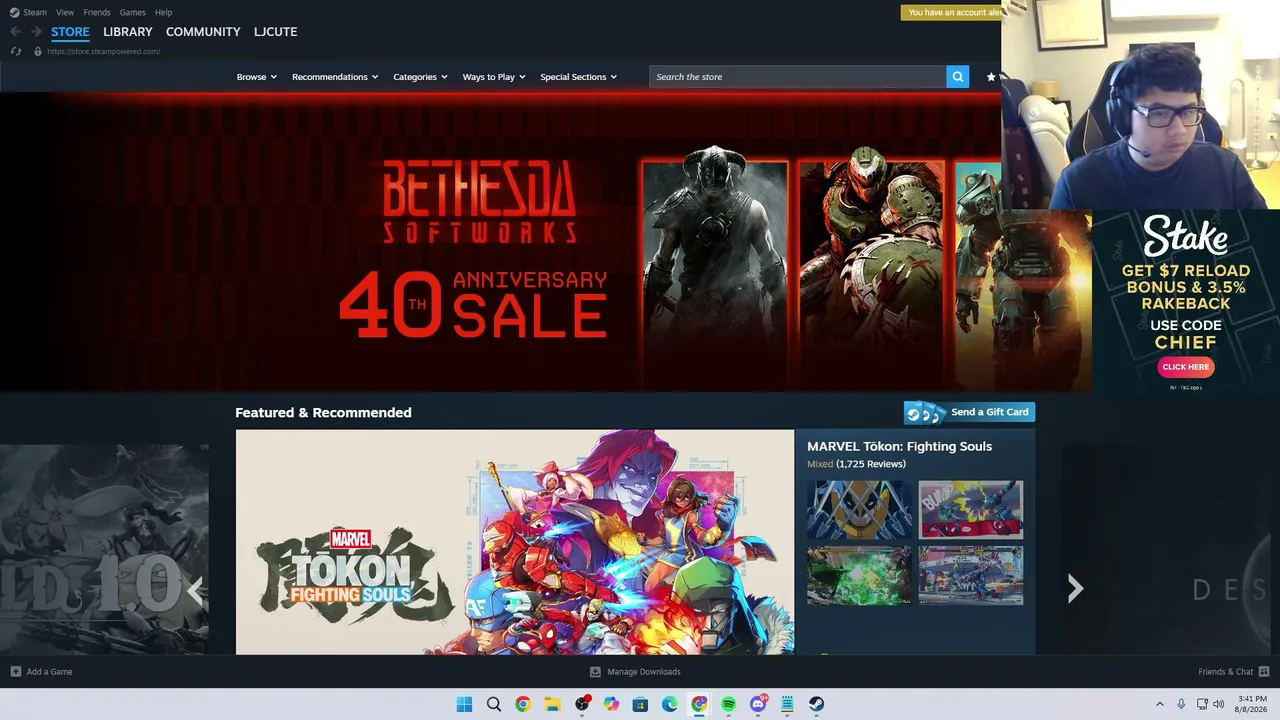Open Friends & Chat
This screenshot has height=720, width=1280.
click(1226, 672)
